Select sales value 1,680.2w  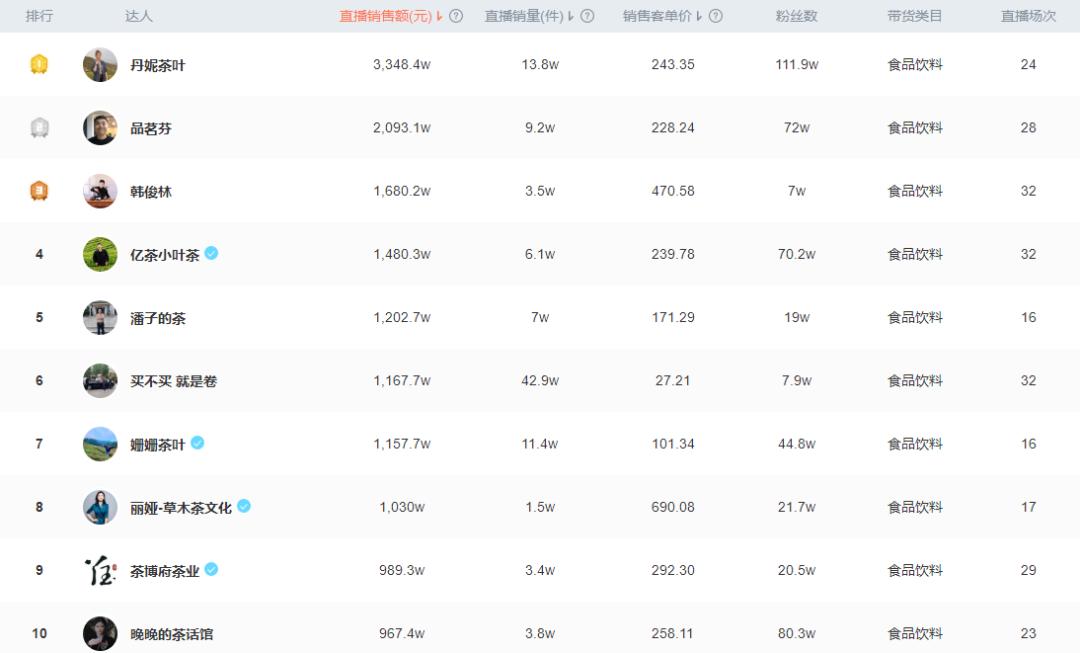coord(402,191)
